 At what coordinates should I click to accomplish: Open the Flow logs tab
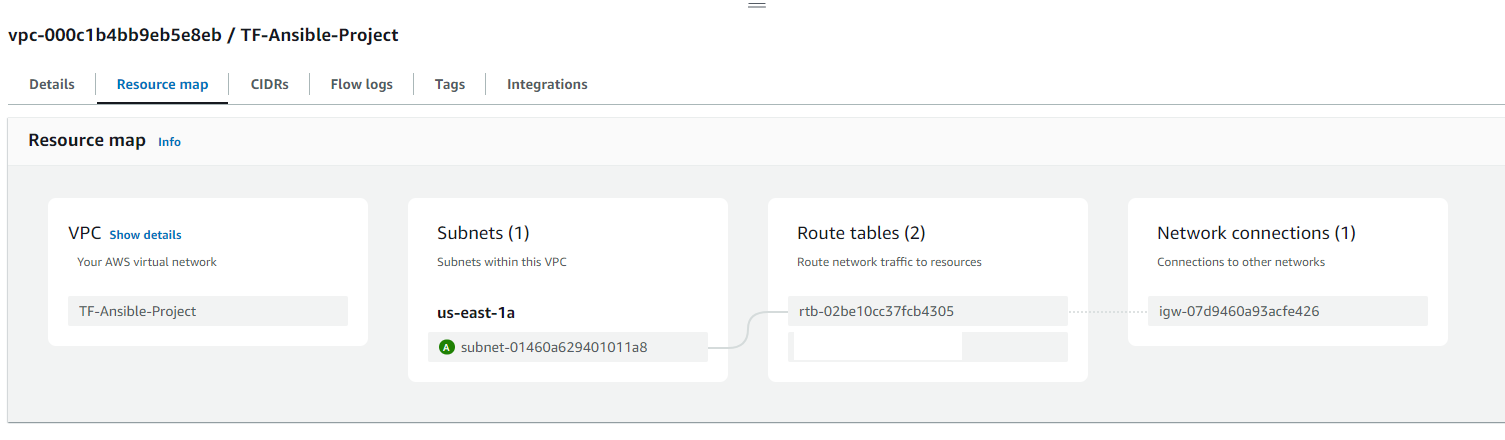(361, 84)
